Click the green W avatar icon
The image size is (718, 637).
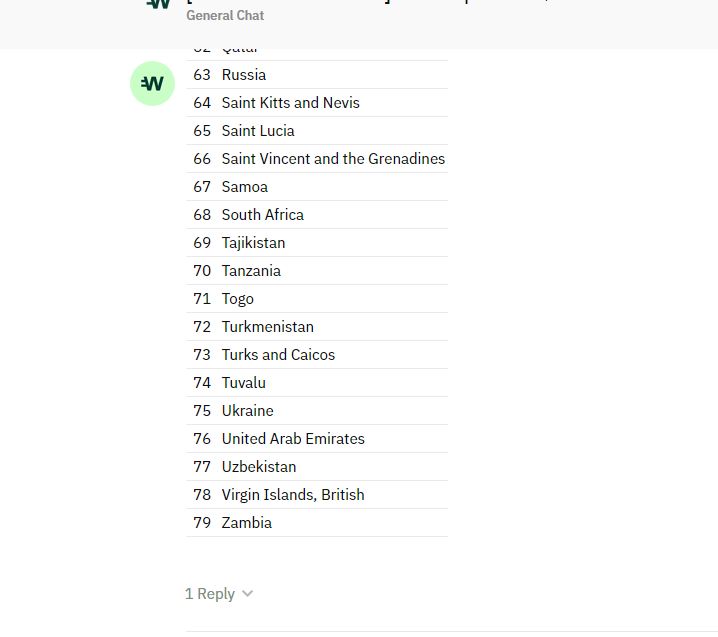point(152,83)
